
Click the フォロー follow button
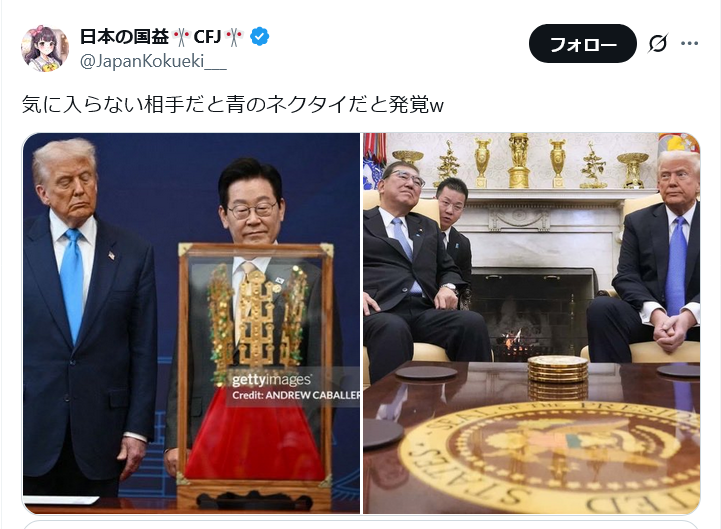[583, 44]
